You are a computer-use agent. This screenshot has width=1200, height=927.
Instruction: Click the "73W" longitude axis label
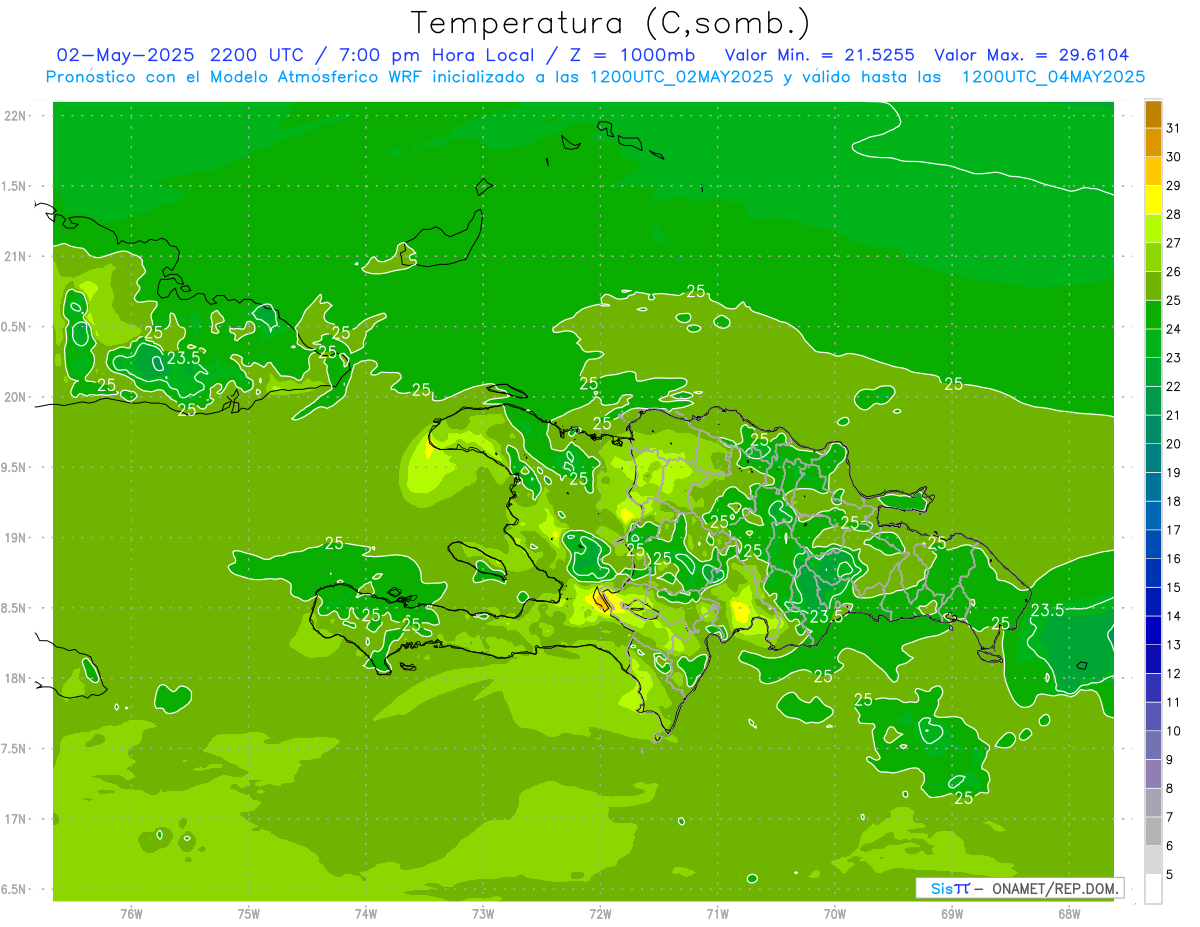(483, 914)
